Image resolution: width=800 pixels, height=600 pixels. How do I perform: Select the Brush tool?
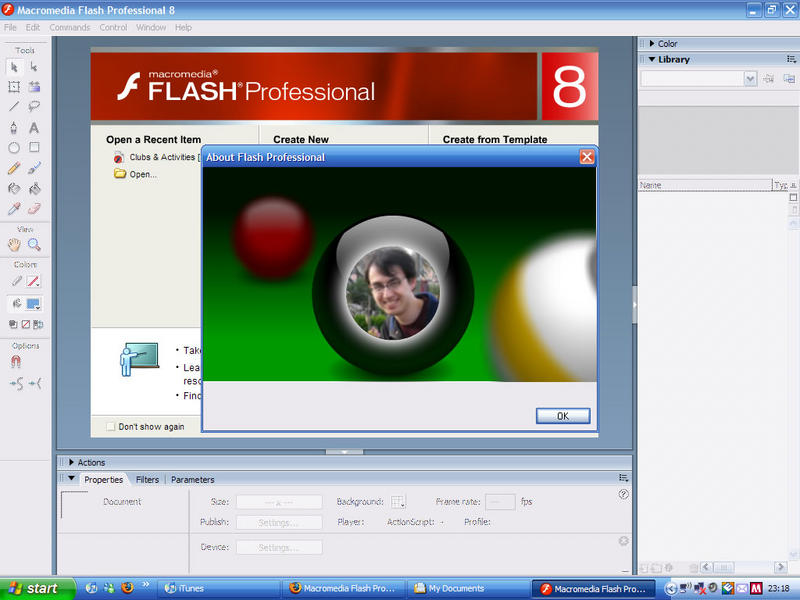tap(34, 168)
